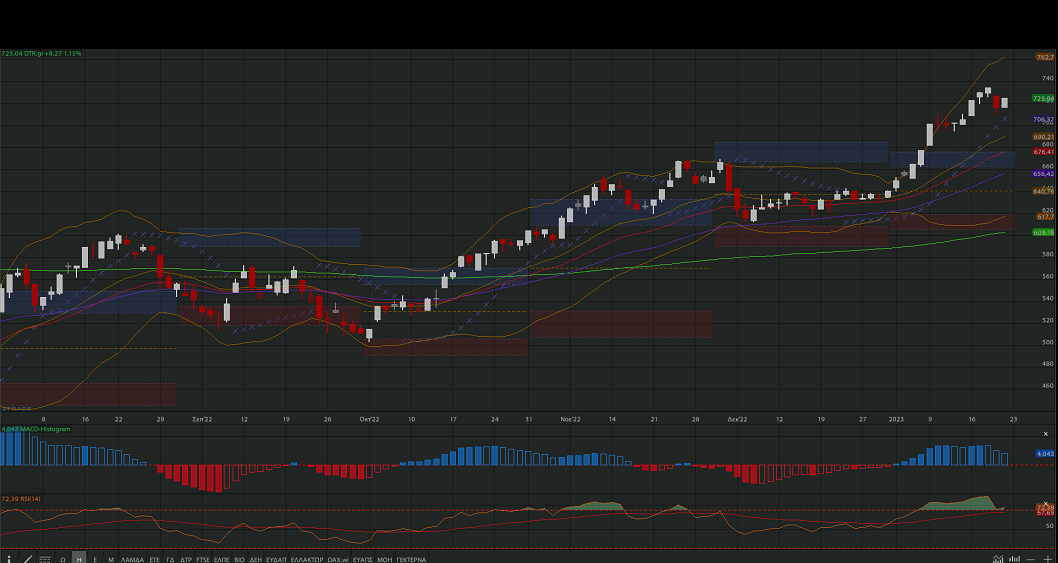
Task: Switch to the ΛΑΜΔΑ symbol tab
Action: click(132, 560)
